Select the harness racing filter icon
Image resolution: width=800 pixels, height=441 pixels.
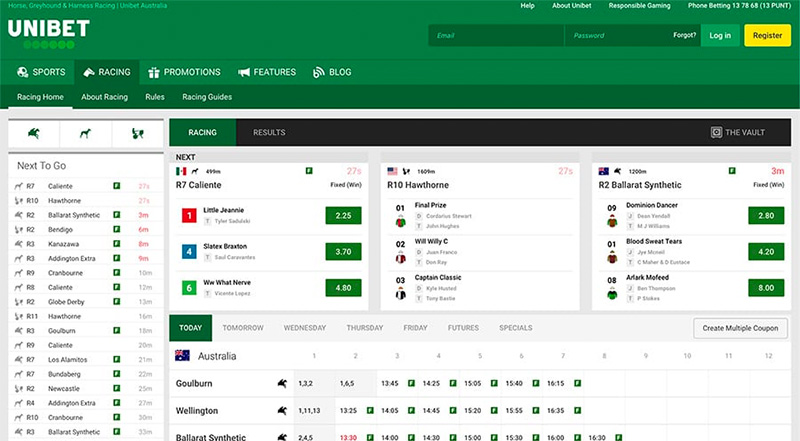click(137, 133)
